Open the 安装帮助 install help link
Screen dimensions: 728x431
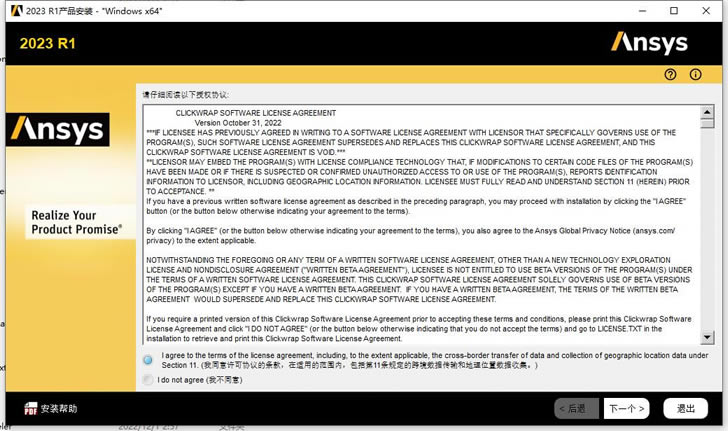point(58,409)
